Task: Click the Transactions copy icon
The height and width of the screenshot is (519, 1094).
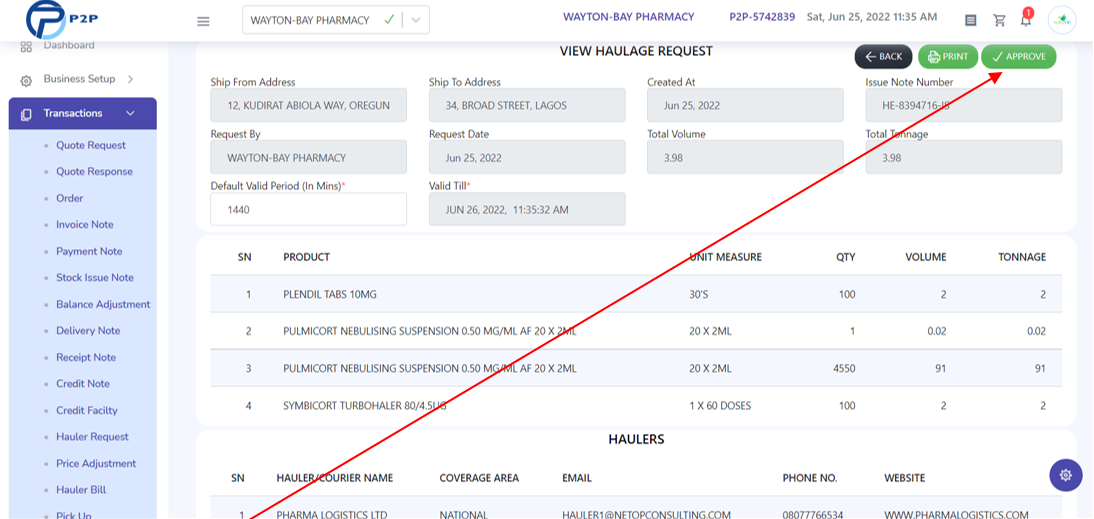Action: coord(27,114)
